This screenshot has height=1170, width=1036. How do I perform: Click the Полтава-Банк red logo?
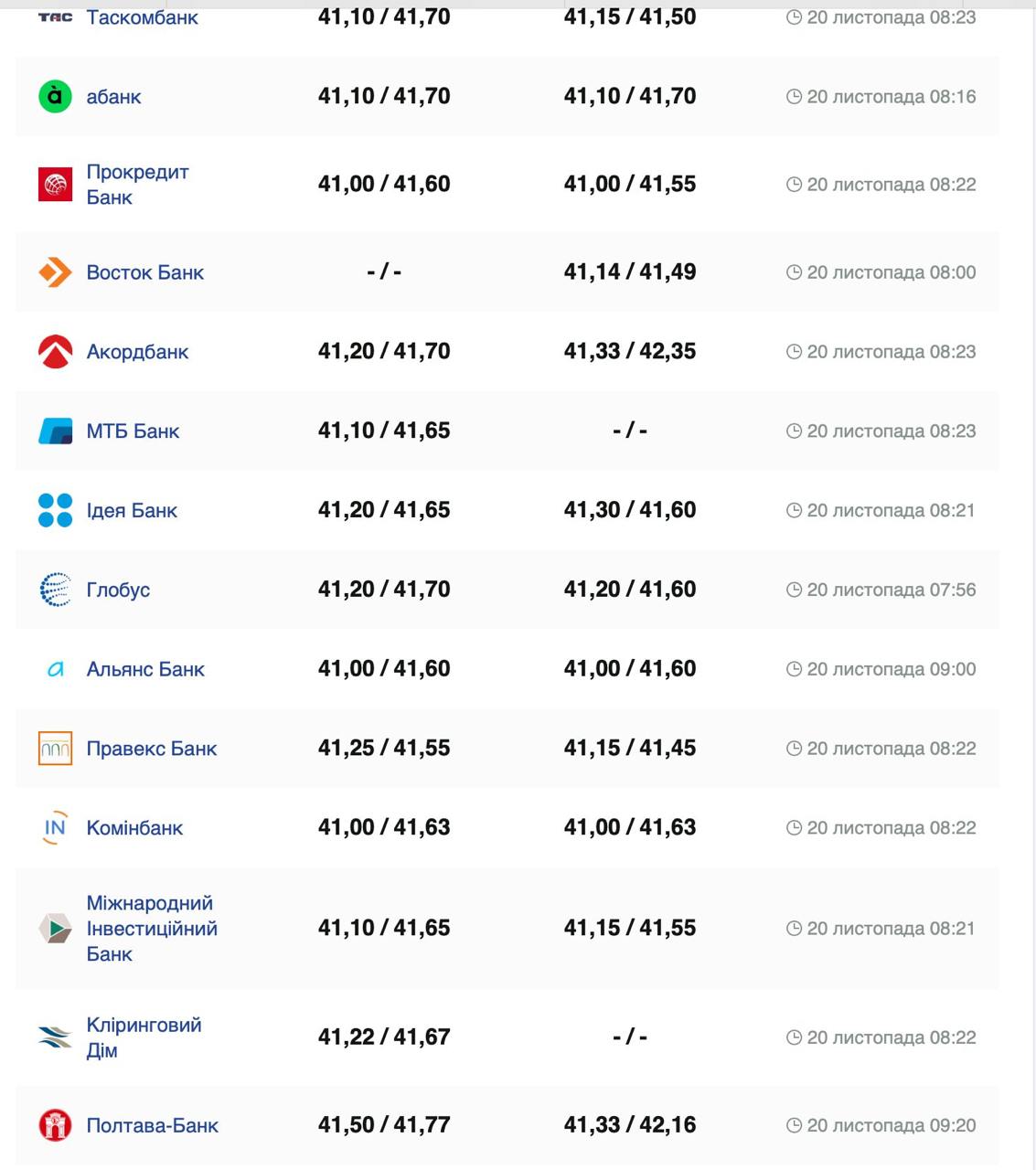[55, 1125]
